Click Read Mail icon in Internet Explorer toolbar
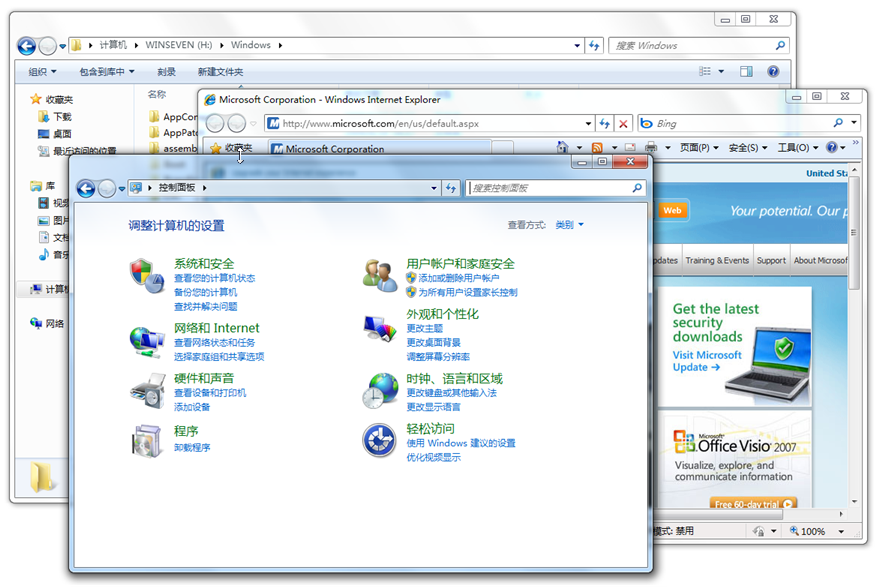The width and height of the screenshot is (882, 587). point(630,147)
